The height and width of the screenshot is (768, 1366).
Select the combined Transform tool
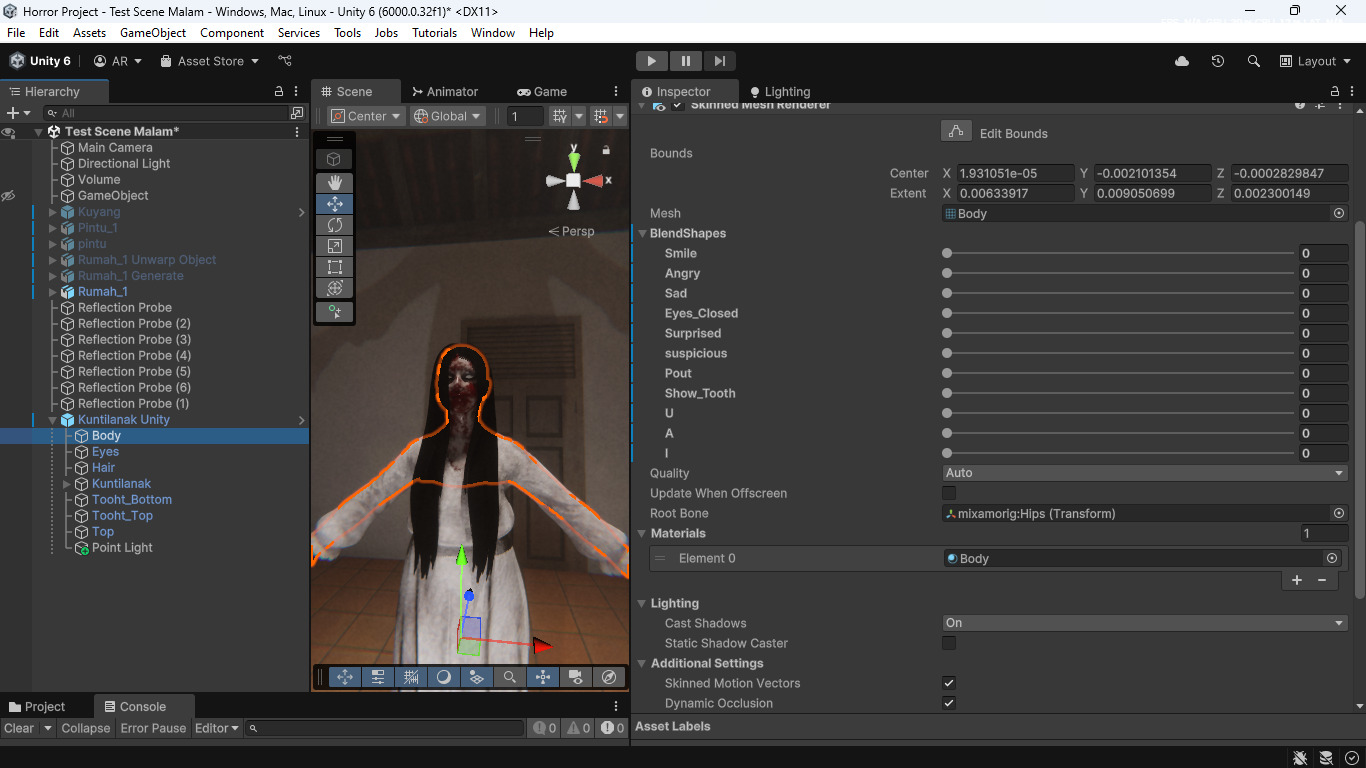[x=334, y=287]
